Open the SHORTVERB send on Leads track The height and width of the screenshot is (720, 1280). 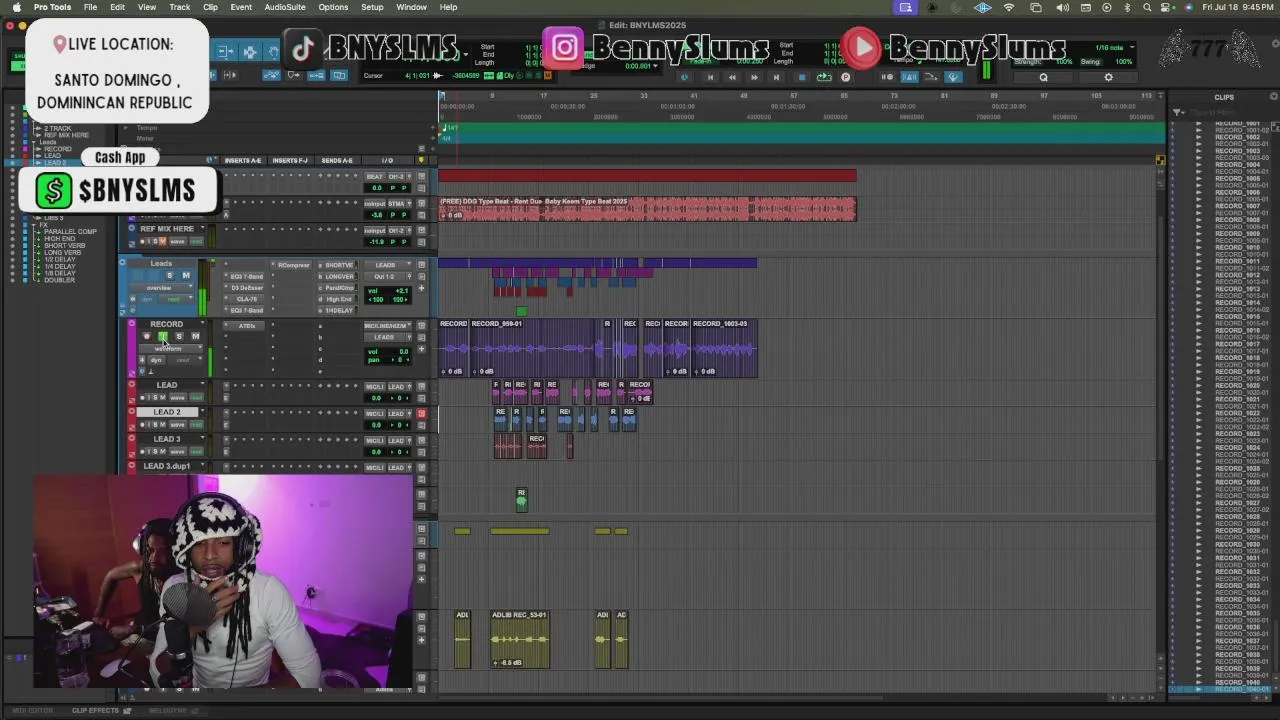337,265
